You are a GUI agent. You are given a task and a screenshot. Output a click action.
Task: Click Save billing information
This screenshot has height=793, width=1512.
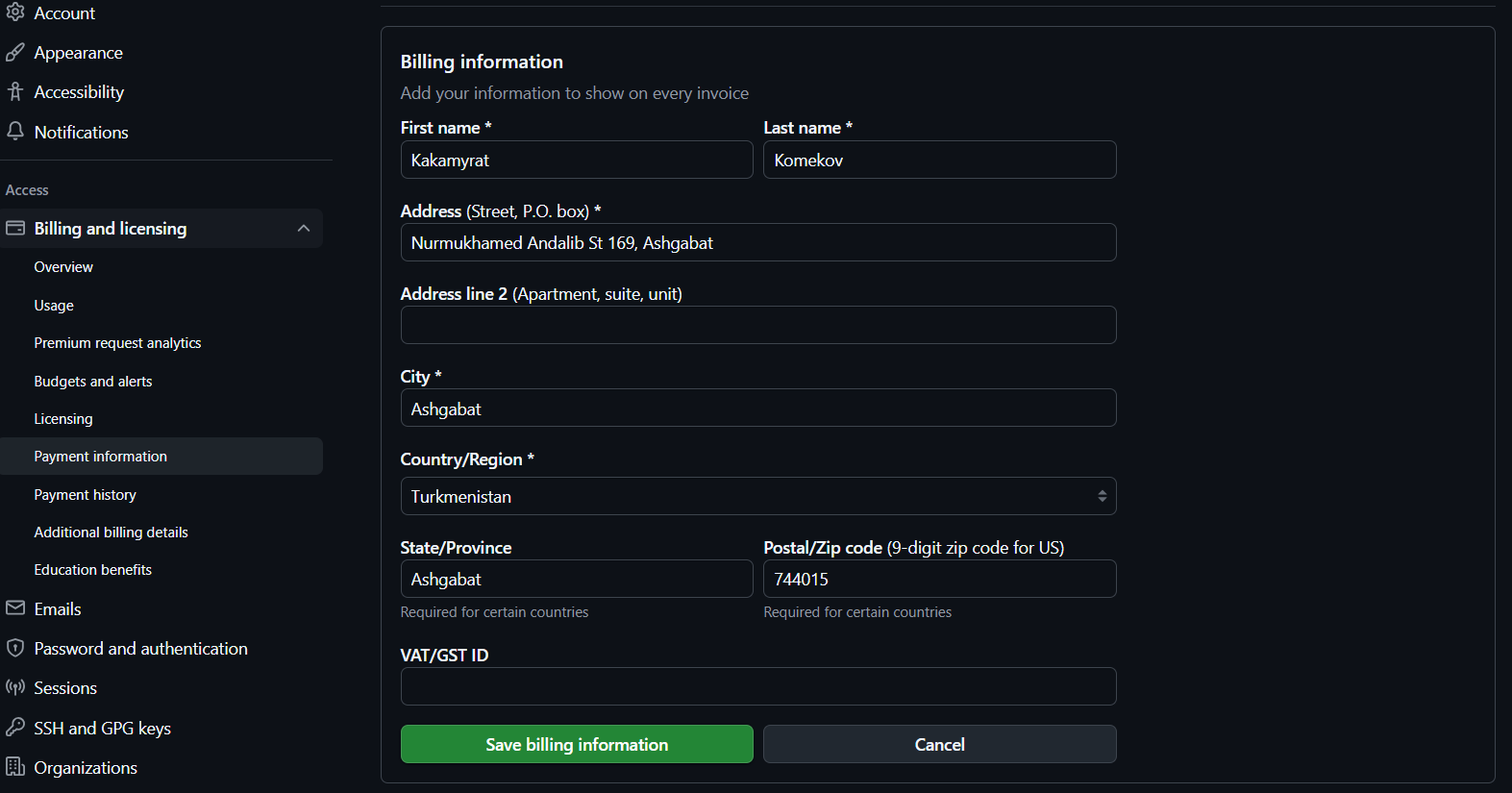coord(576,744)
